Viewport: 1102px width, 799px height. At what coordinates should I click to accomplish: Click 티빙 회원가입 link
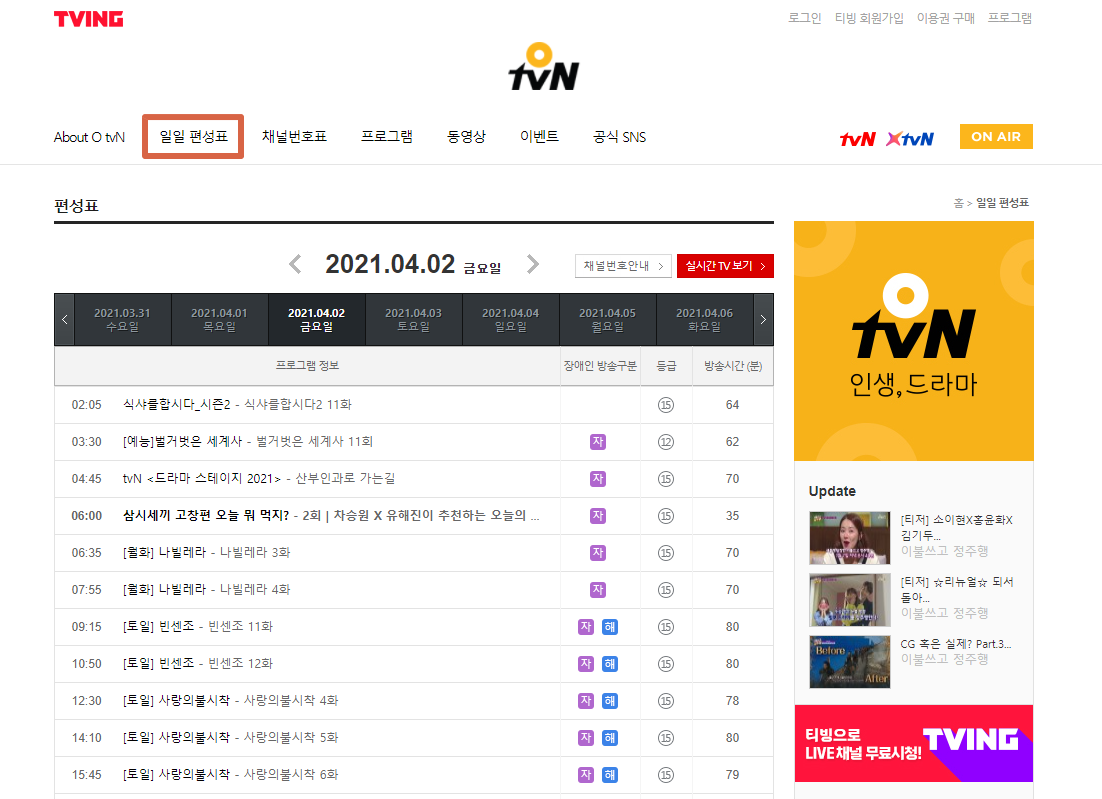[x=869, y=18]
